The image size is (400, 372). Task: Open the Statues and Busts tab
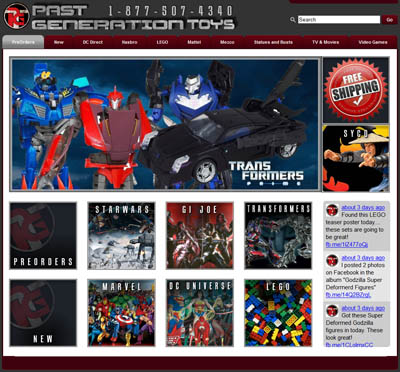point(273,42)
